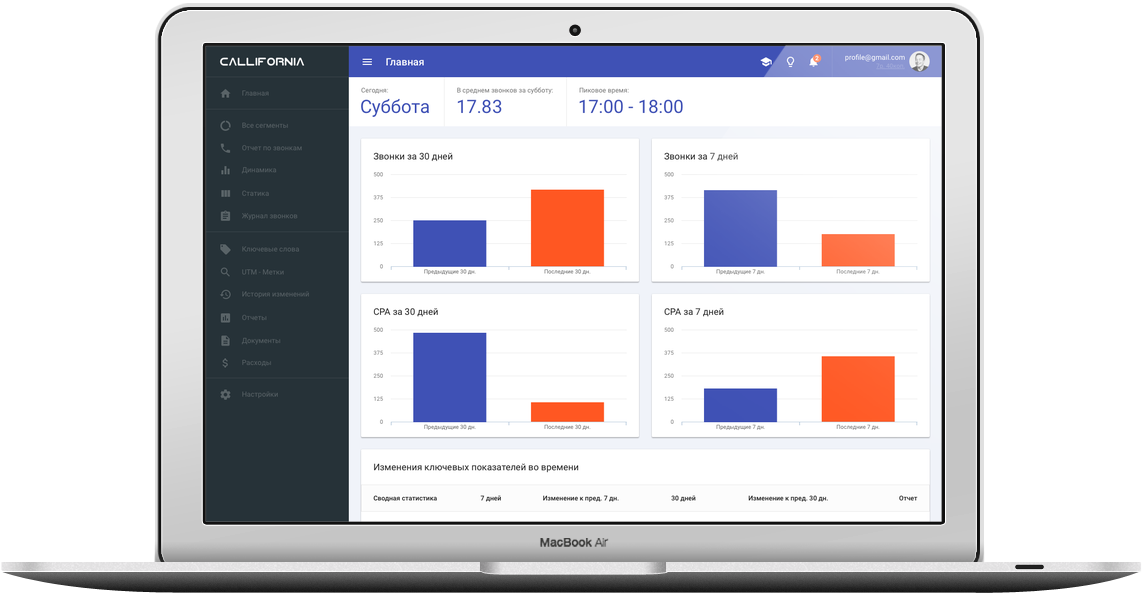Open Журнал звонков sidebar item
This screenshot has width=1142, height=593.
(269, 216)
